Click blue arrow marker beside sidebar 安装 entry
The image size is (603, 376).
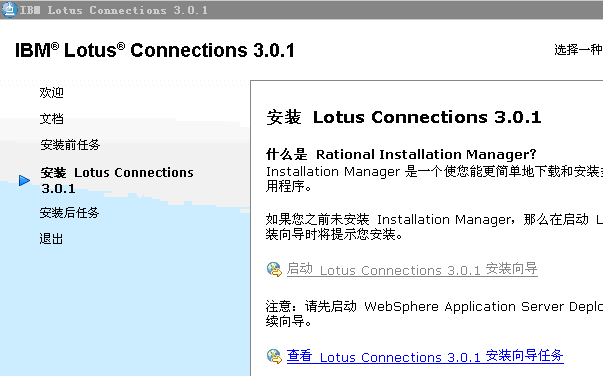point(24,180)
